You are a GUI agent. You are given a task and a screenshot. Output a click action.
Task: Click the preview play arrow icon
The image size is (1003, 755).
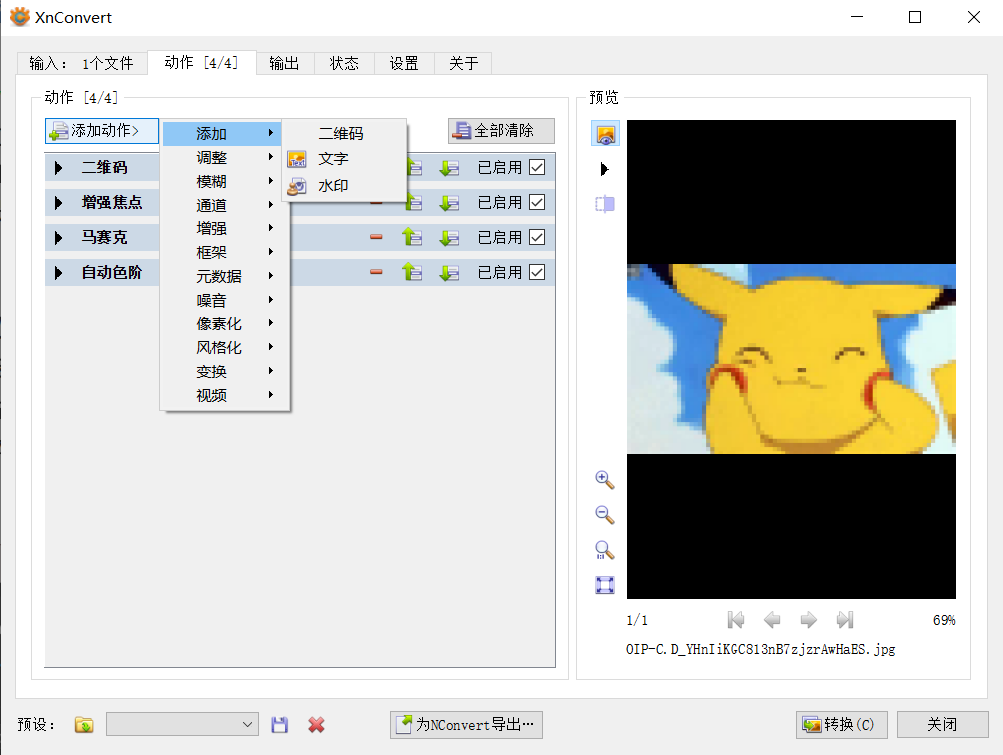coord(604,169)
